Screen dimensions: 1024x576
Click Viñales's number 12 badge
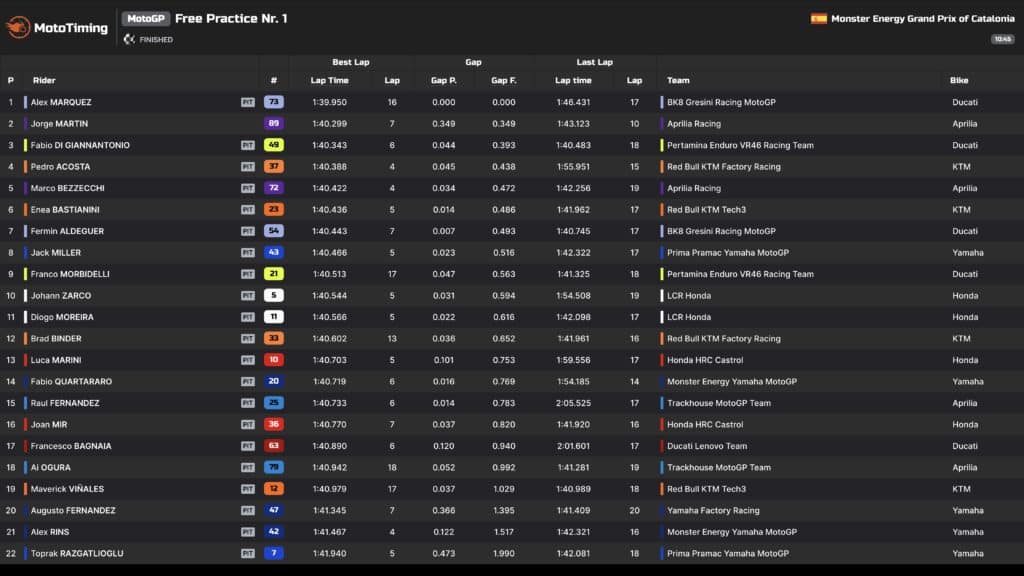pyautogui.click(x=274, y=489)
